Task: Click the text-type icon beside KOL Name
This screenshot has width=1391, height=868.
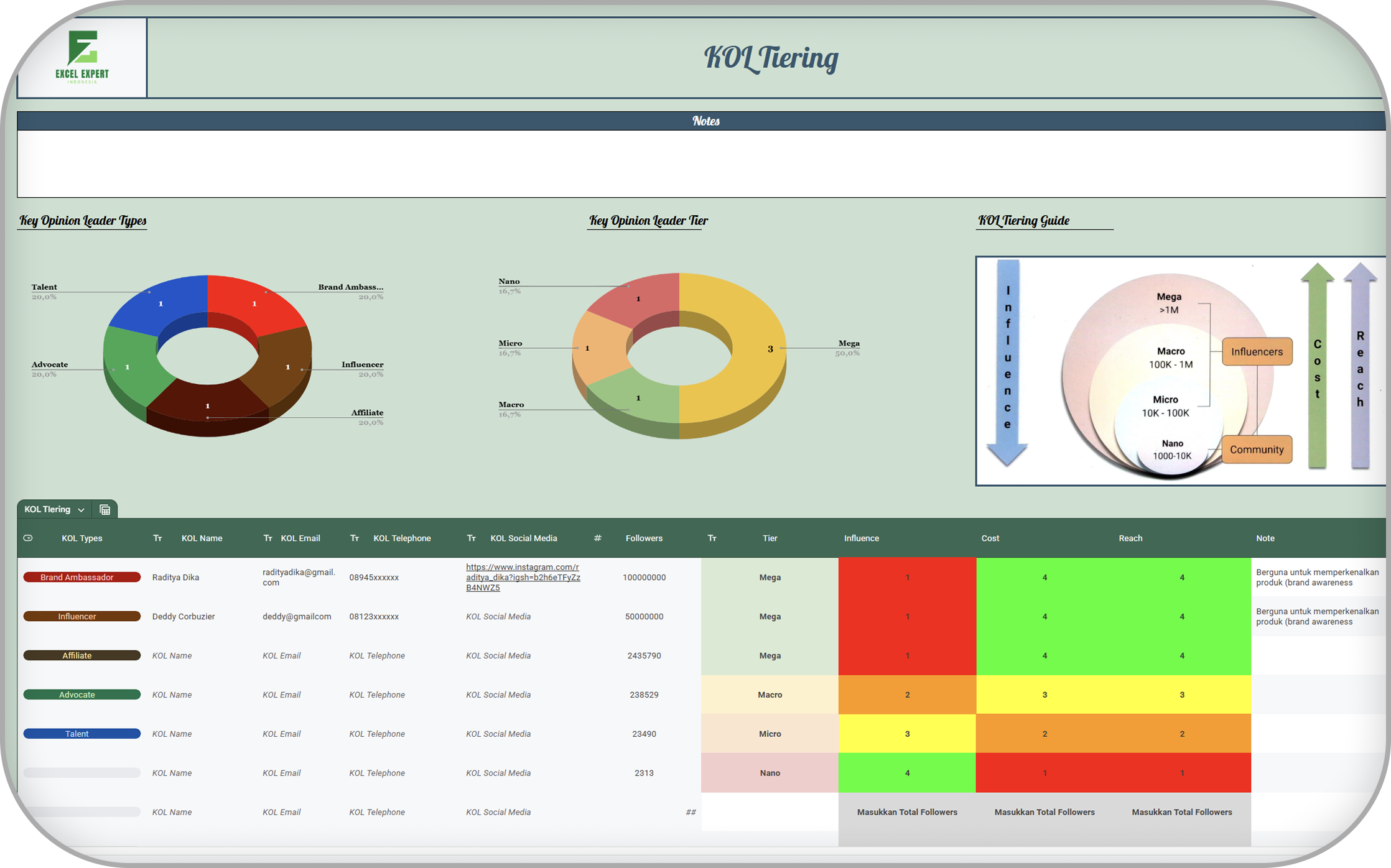Action: (157, 538)
